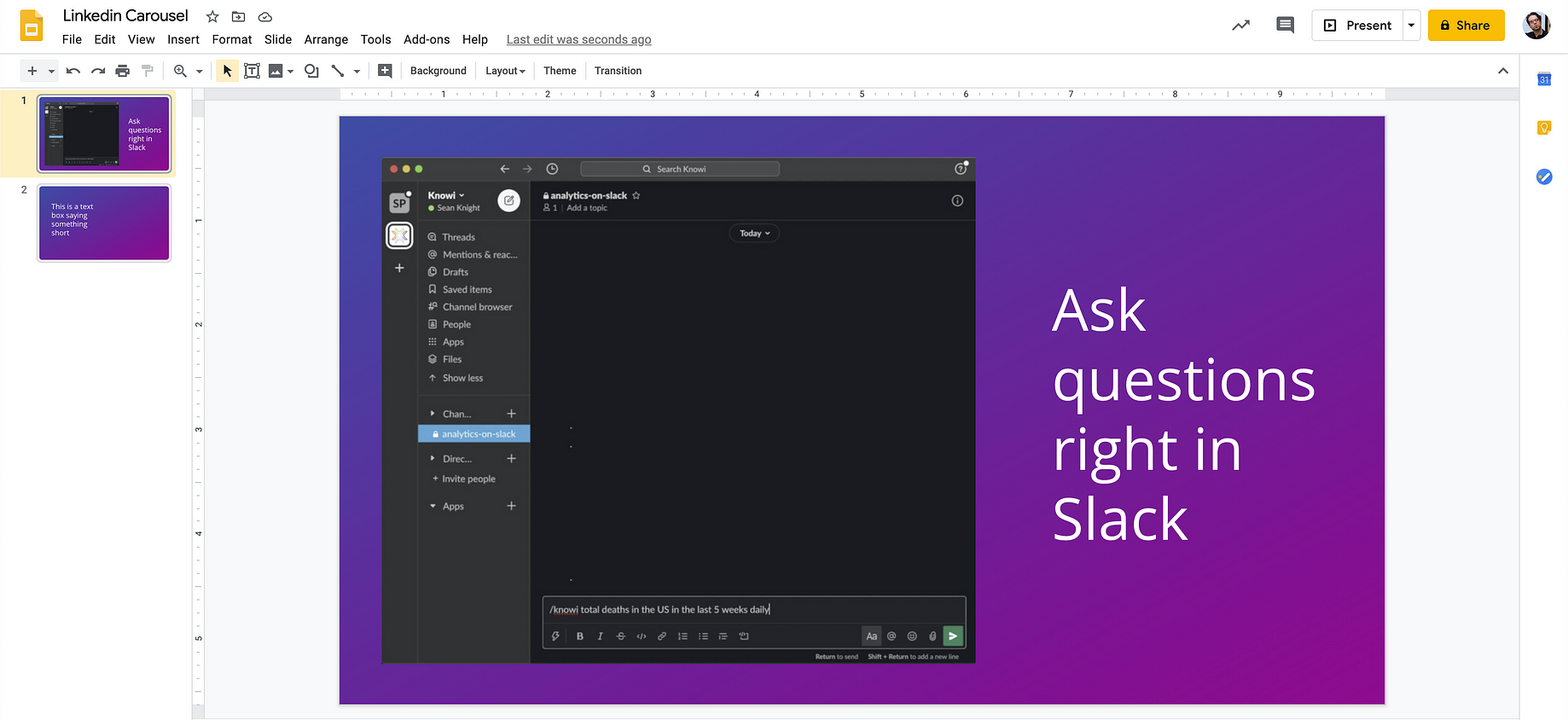Open the zoom level dropdown arrow
The height and width of the screenshot is (720, 1568).
pos(199,71)
